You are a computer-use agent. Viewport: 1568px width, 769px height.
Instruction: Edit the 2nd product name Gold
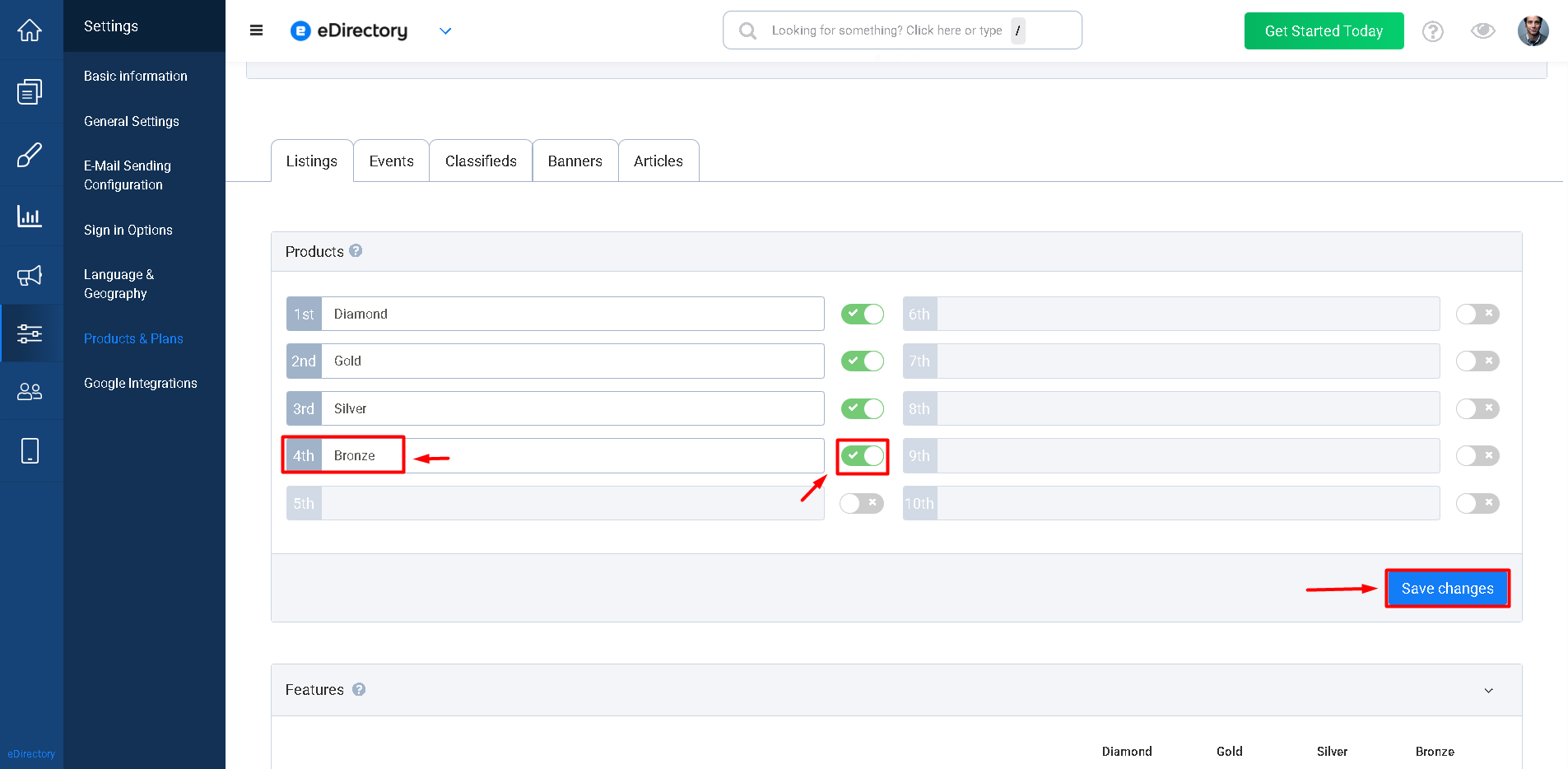coord(573,361)
